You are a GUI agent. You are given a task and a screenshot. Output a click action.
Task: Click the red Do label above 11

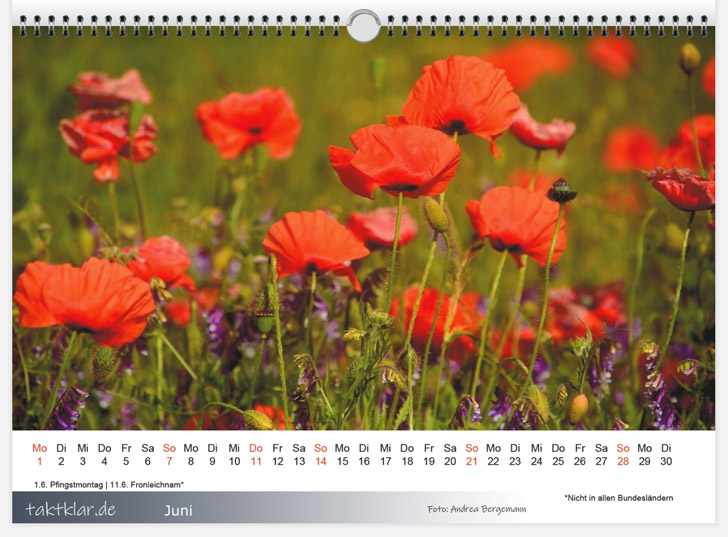(256, 448)
